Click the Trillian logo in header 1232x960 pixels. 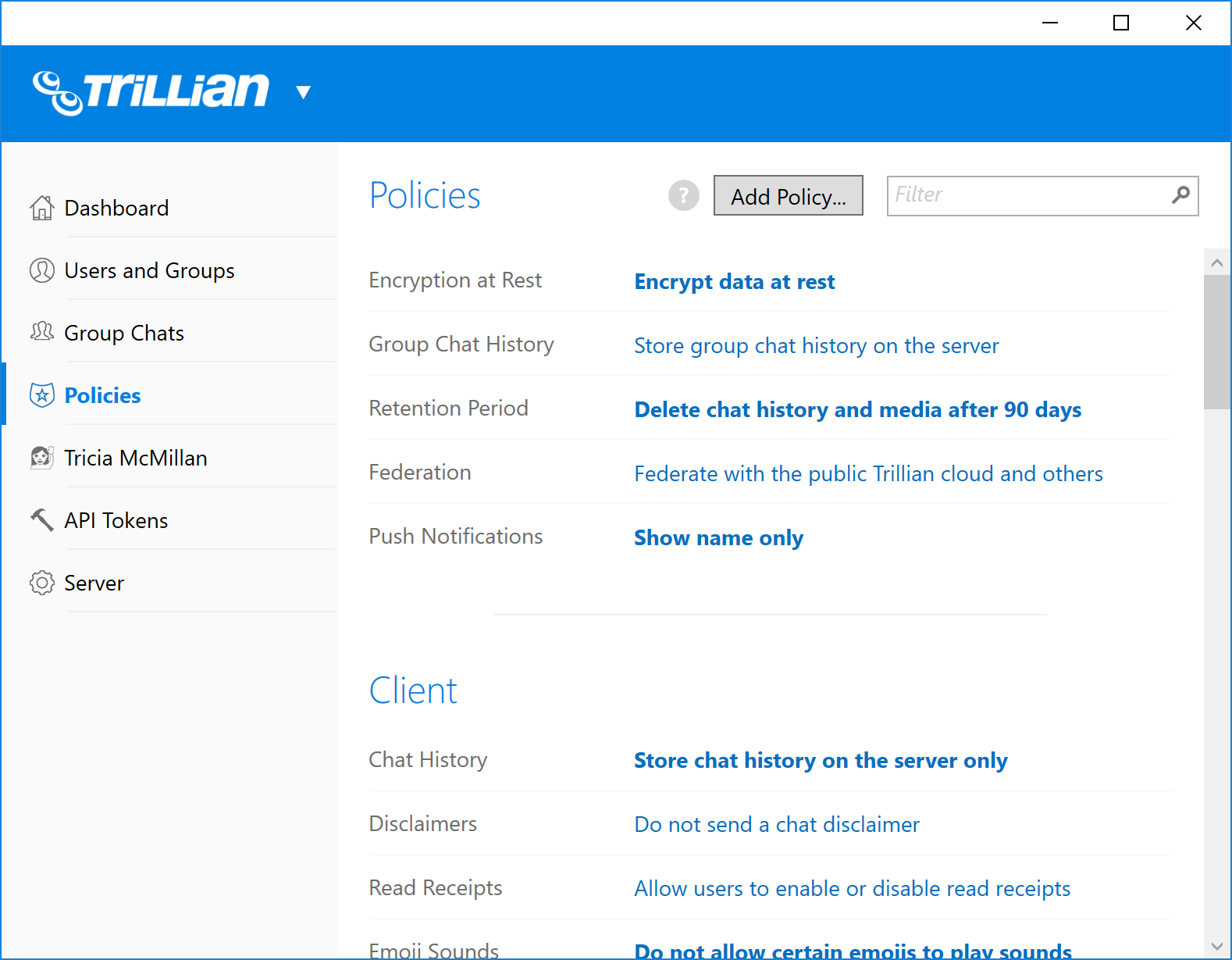click(x=151, y=92)
